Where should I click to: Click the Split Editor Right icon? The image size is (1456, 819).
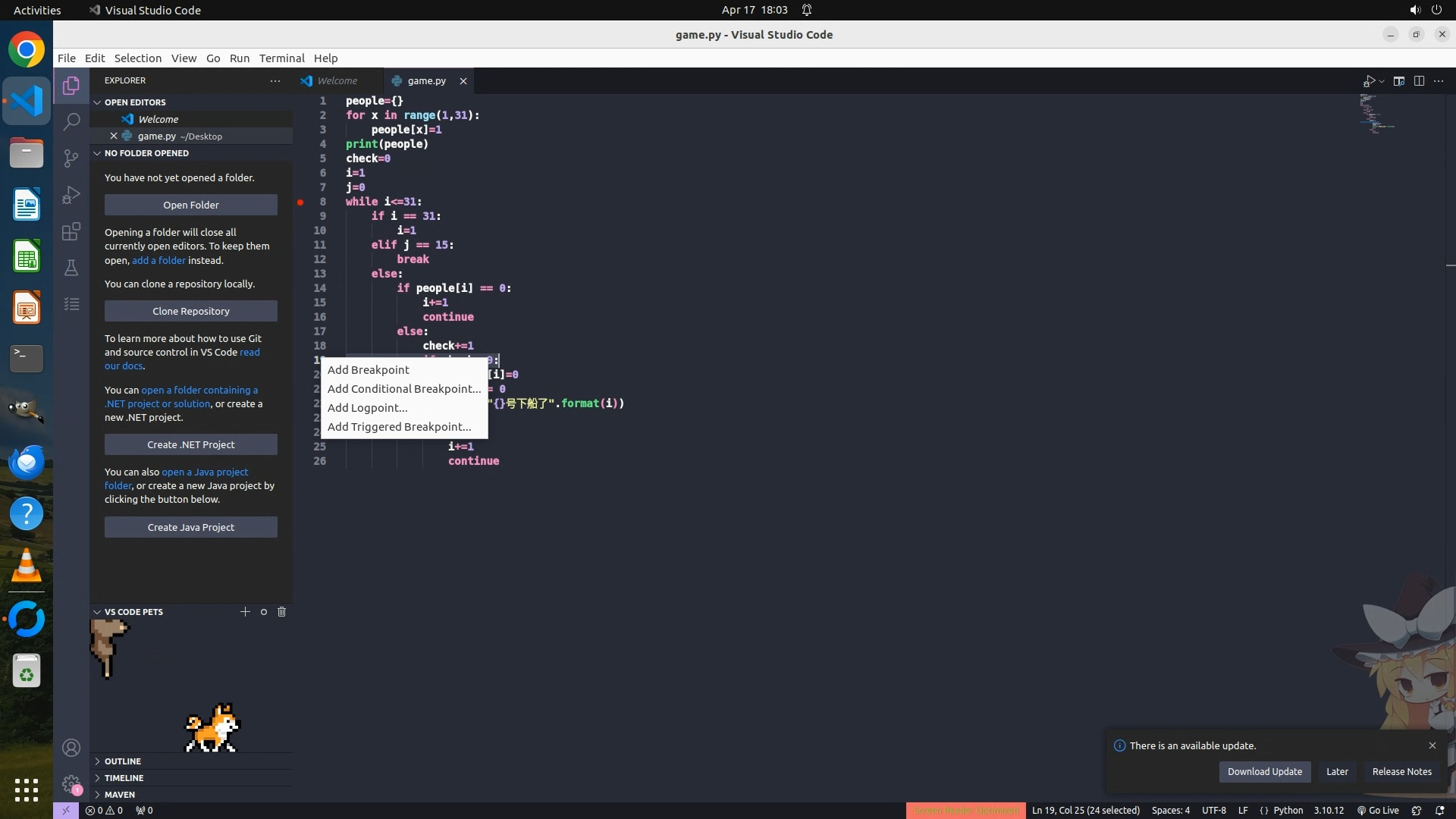pos(1419,81)
